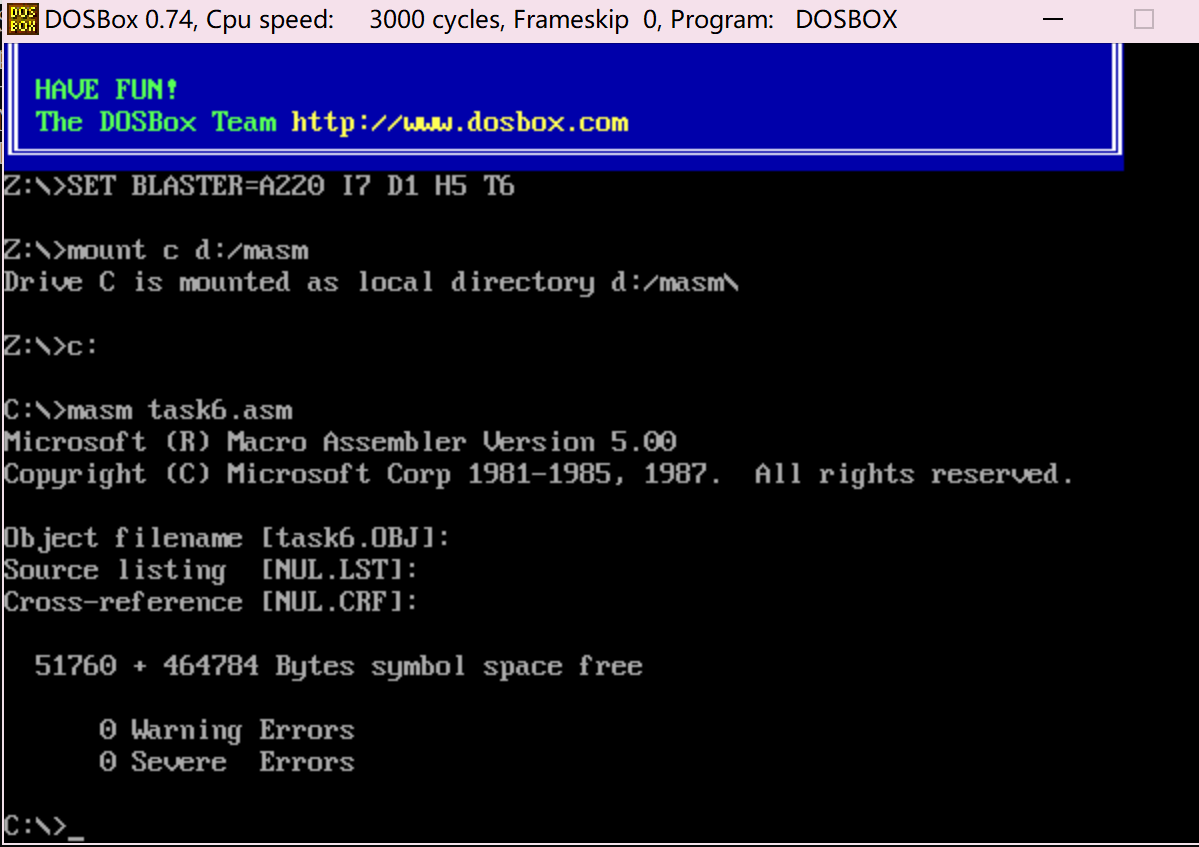Click the DOSBox app icon in title bar
Image resolution: width=1199 pixels, height=847 pixels.
[22, 19]
